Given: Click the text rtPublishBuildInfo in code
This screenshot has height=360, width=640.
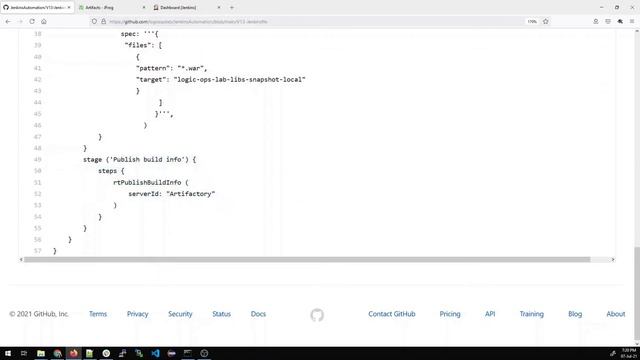Looking at the screenshot, I should (147, 182).
